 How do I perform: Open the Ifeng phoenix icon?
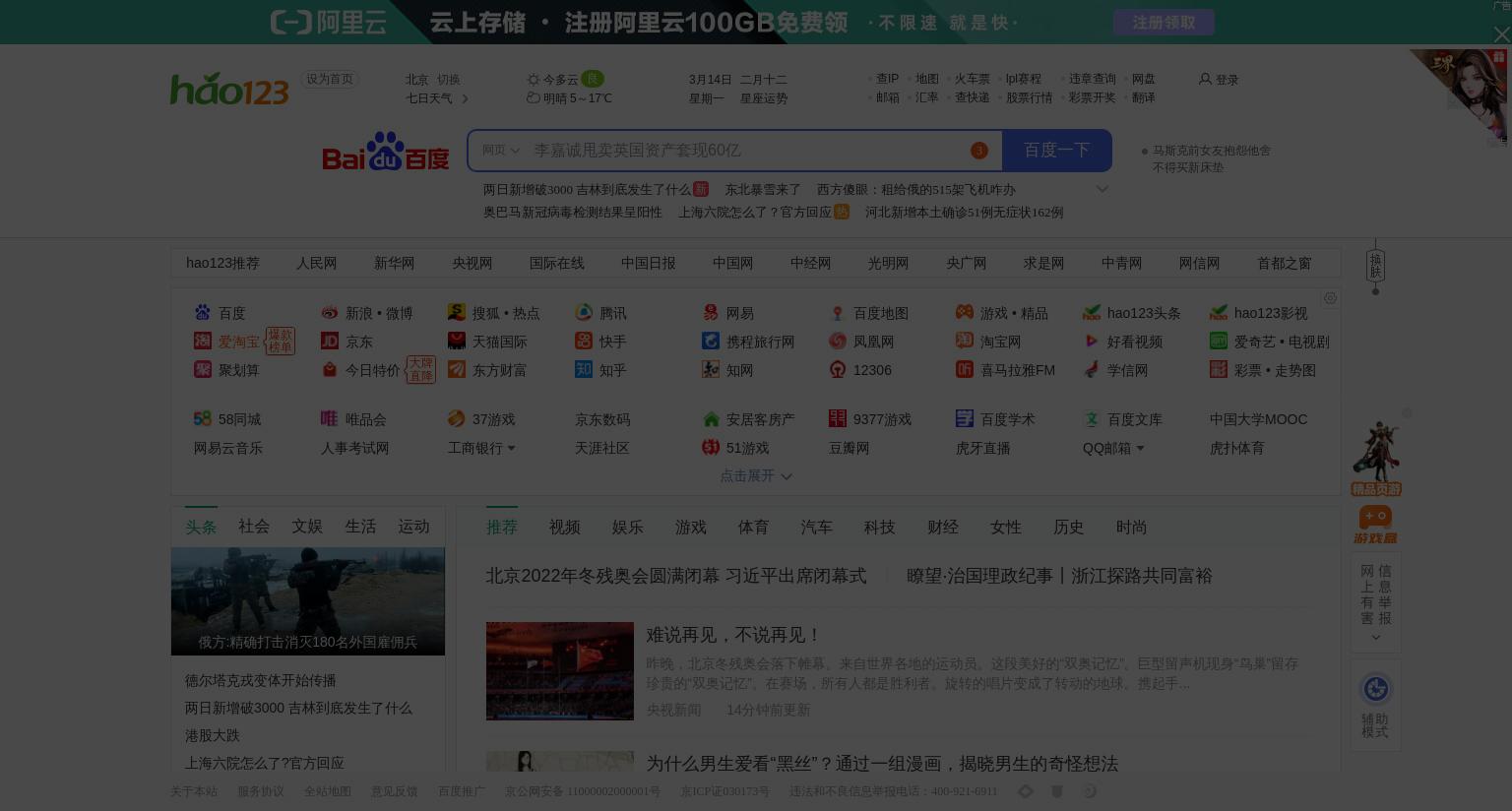point(838,341)
